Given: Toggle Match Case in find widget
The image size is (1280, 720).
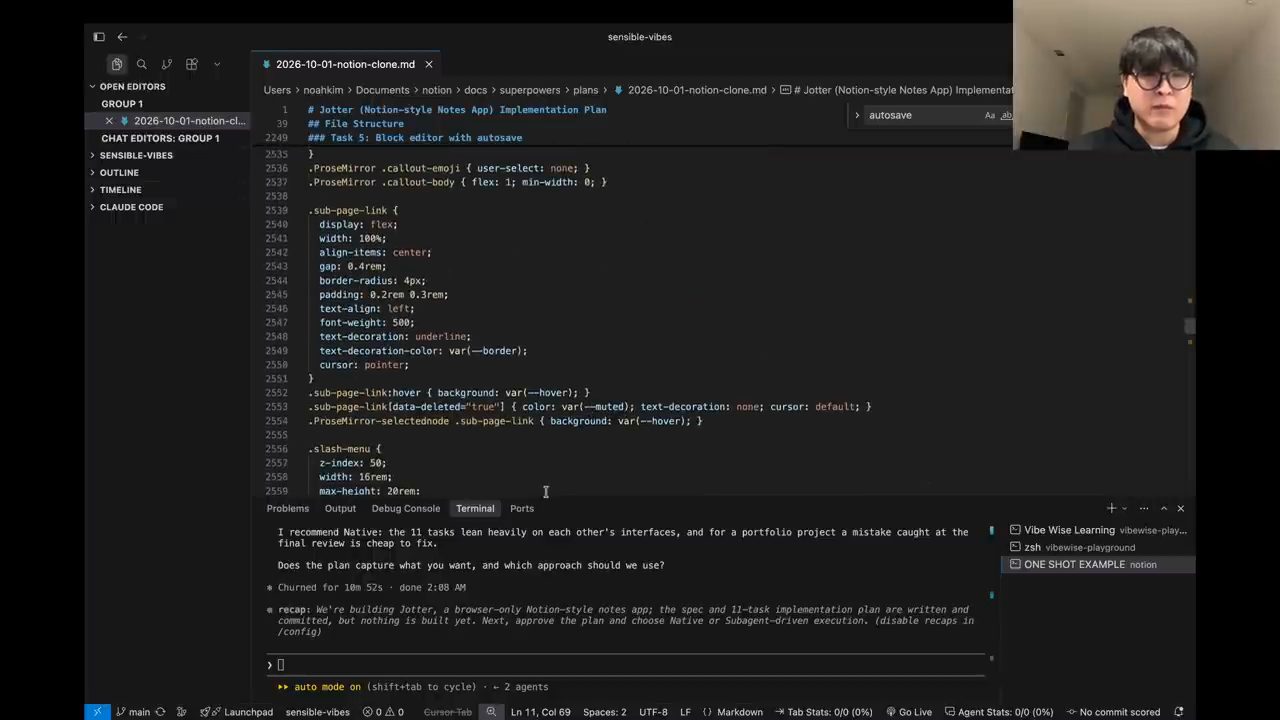Looking at the screenshot, I should tap(990, 115).
